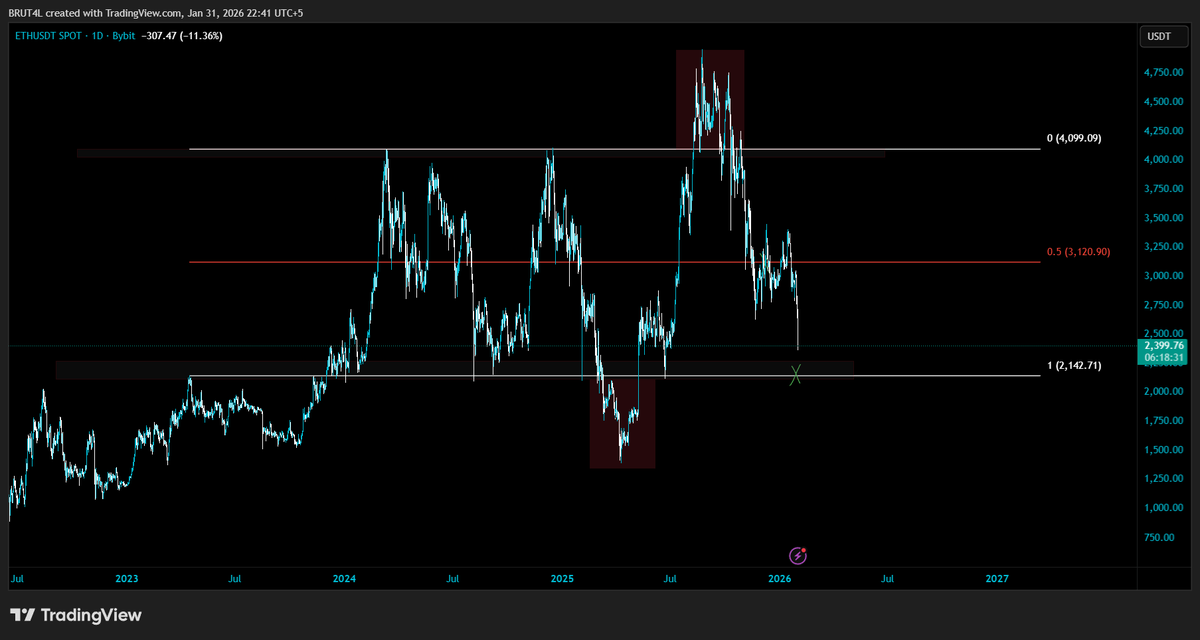
Task: Click the 1,250.00 price axis label
Action: pos(1163,479)
